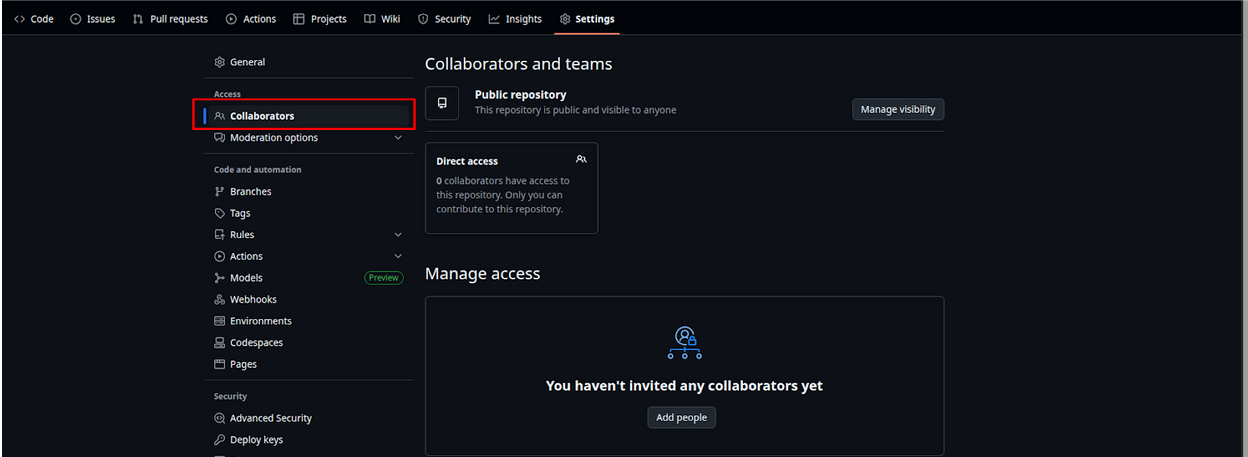
Task: Click the Deploy keys key icon
Action: [220, 440]
